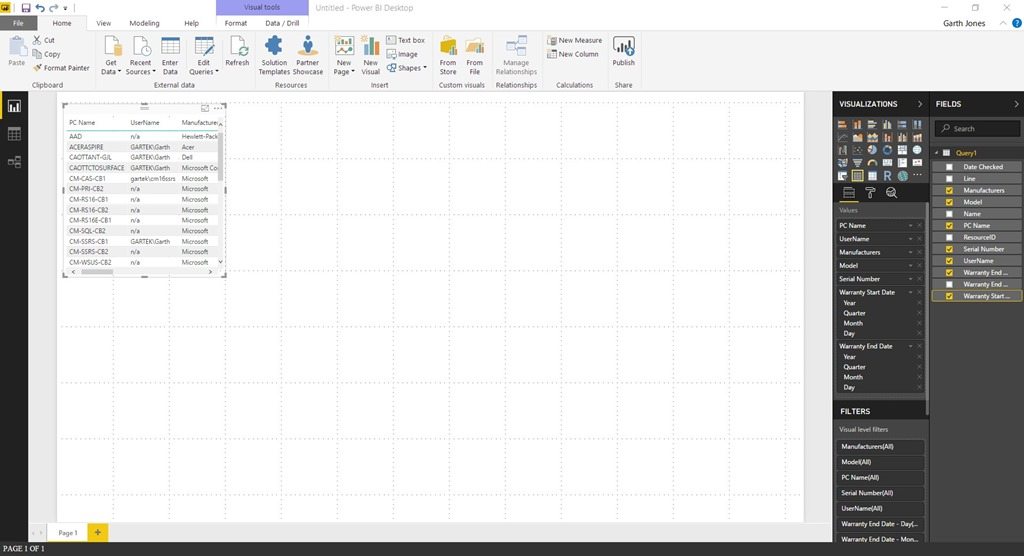Collapse the Fields pane chevron
The width and height of the screenshot is (1024, 556).
(1016, 104)
